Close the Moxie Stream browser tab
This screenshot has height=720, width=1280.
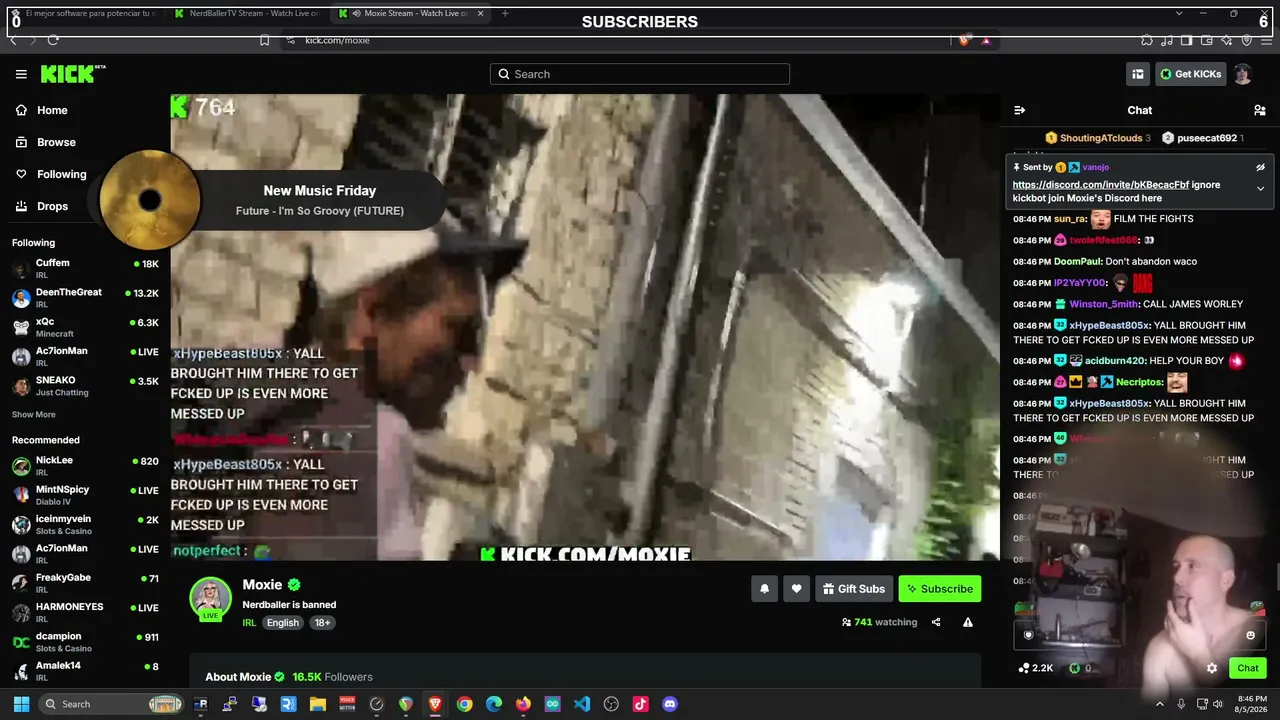[x=480, y=13]
